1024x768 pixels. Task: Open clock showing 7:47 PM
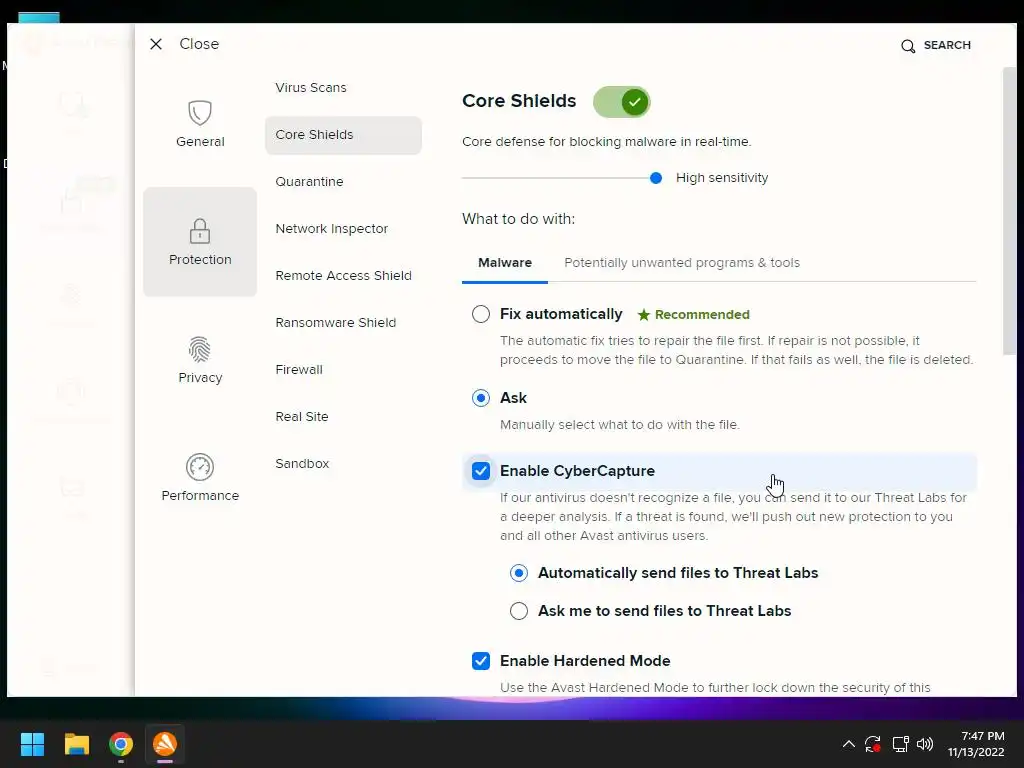click(x=976, y=744)
